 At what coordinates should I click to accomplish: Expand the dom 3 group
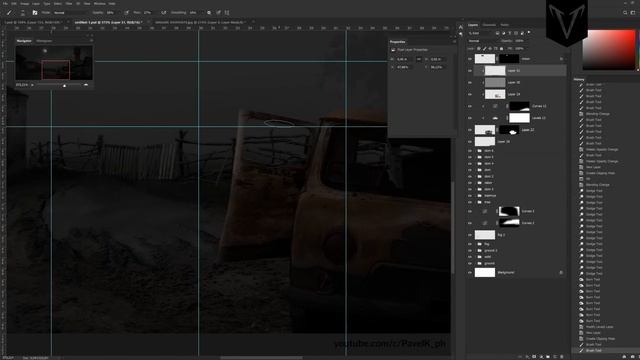(x=476, y=189)
